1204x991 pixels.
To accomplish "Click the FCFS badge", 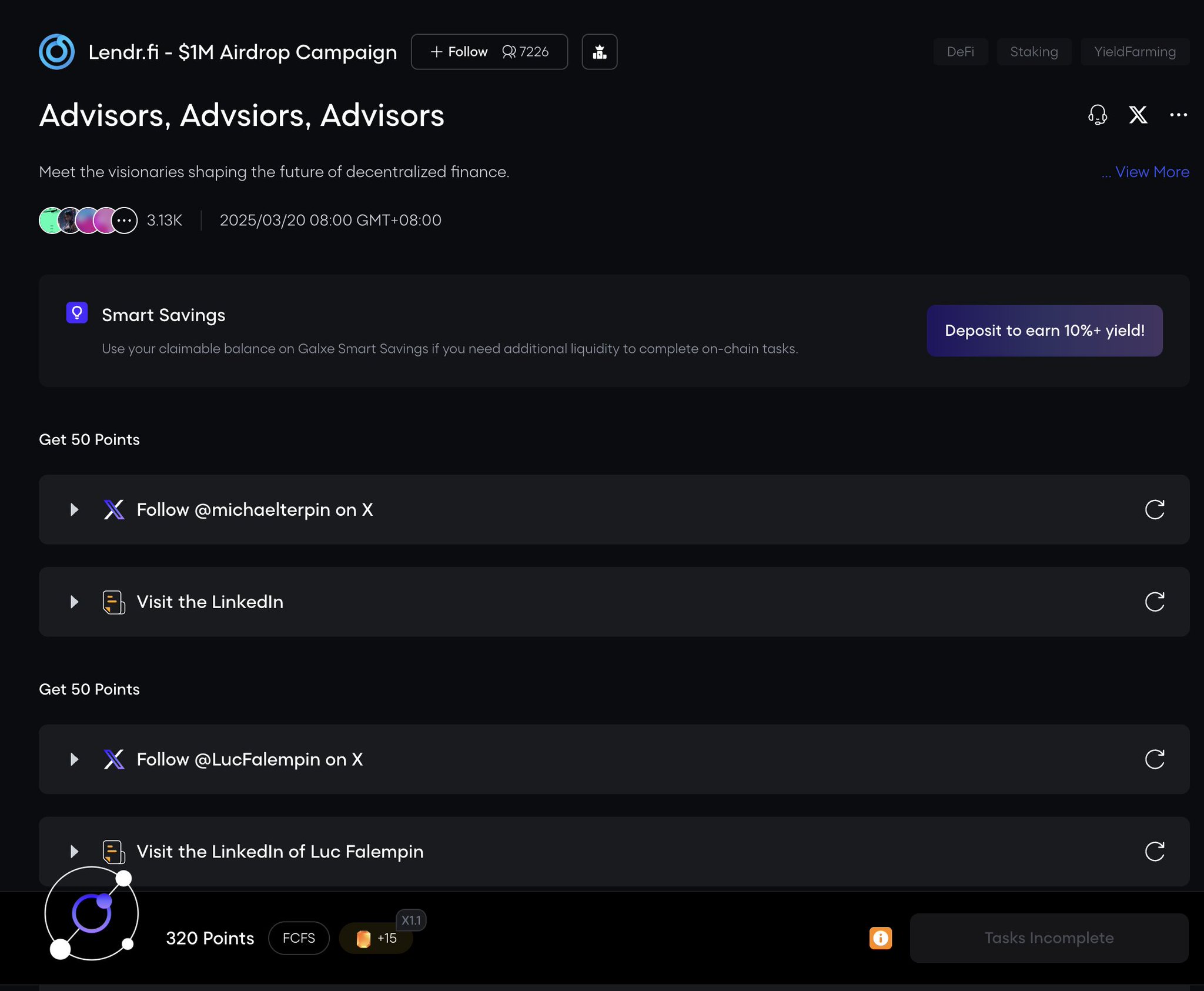I will [299, 938].
